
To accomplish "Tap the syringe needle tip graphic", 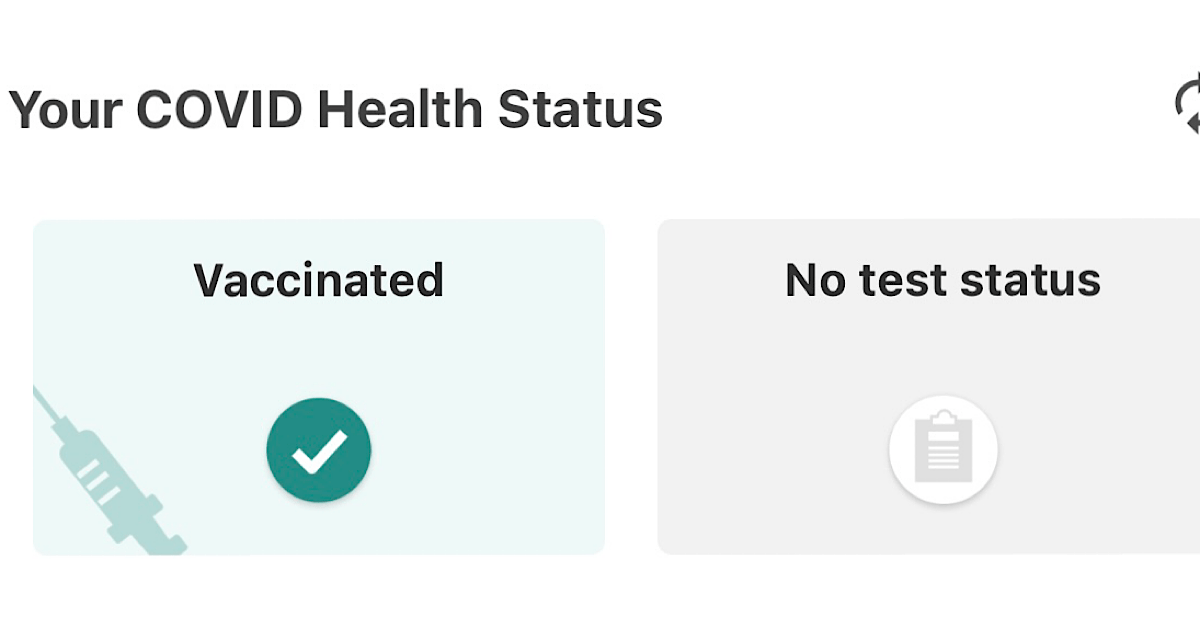I will point(47,404).
